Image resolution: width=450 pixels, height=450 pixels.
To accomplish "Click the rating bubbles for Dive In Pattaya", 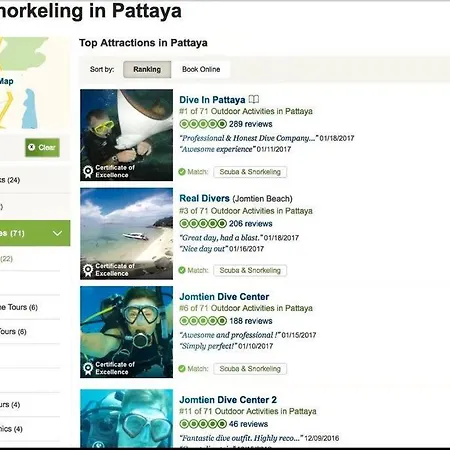I will (203, 124).
